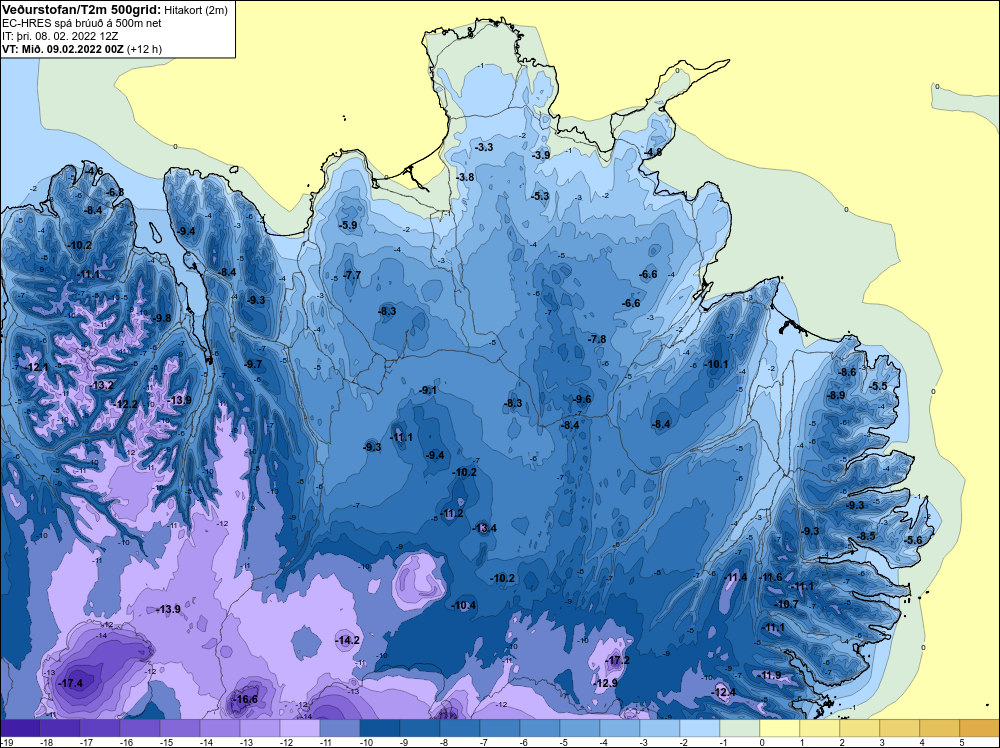The height and width of the screenshot is (748, 1000).
Task: Select the -5.9 temperature reading
Action: (348, 225)
